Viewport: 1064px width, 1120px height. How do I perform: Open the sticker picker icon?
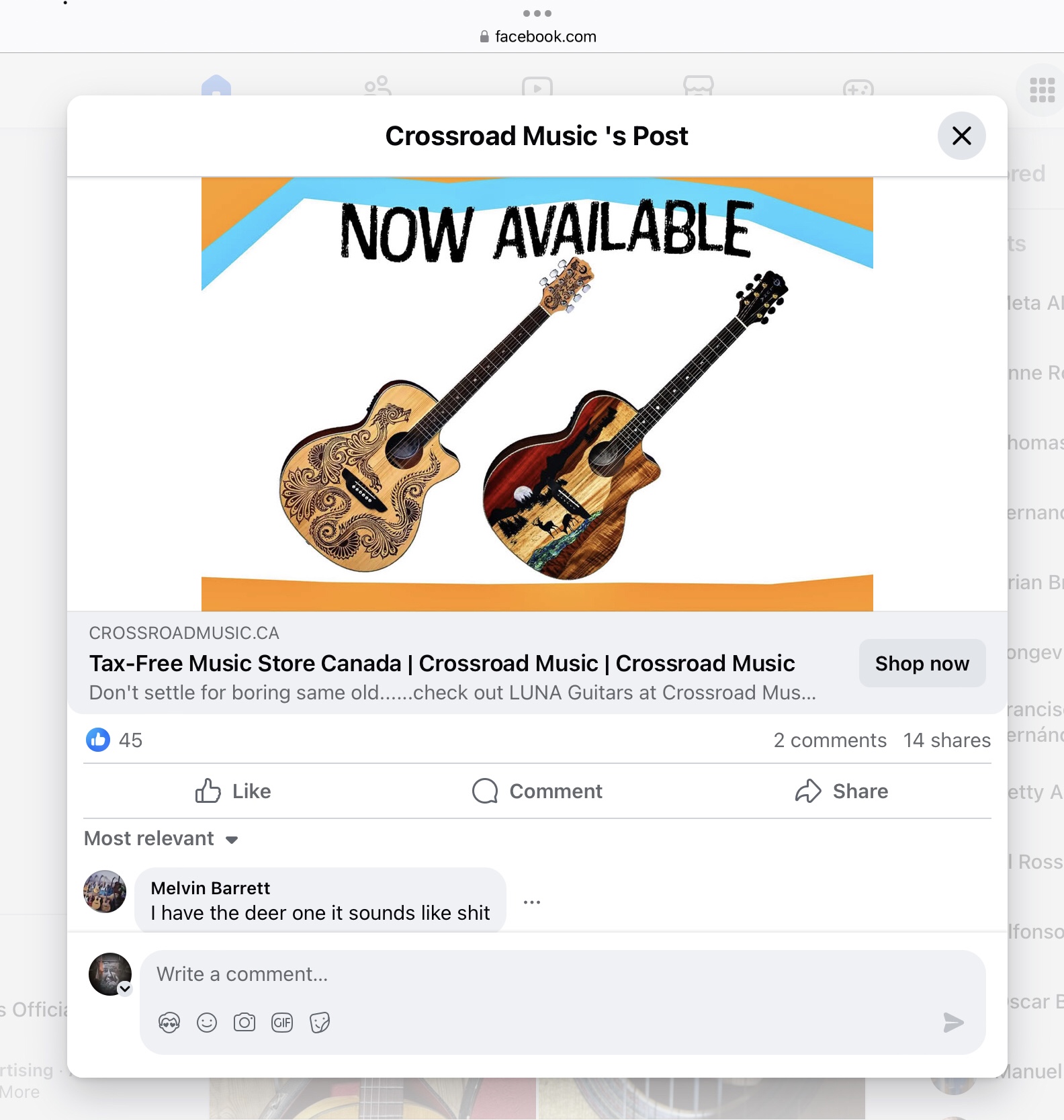(320, 1023)
